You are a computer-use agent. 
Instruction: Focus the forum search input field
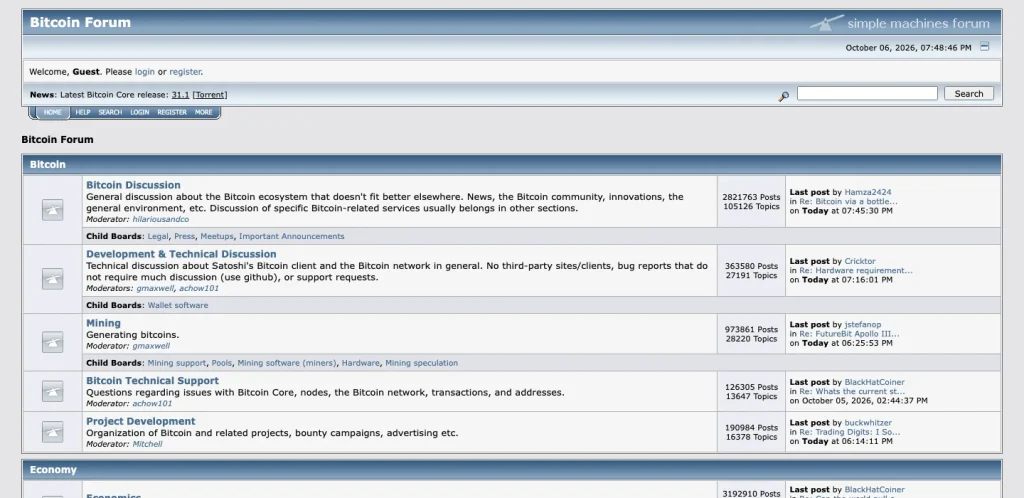coord(867,93)
